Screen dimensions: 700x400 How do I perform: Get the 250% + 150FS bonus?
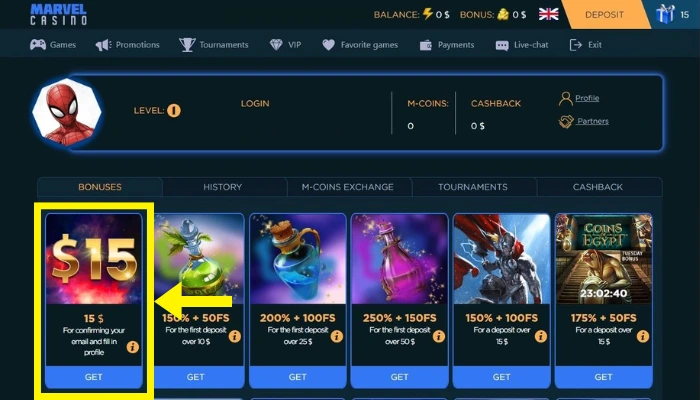point(400,377)
